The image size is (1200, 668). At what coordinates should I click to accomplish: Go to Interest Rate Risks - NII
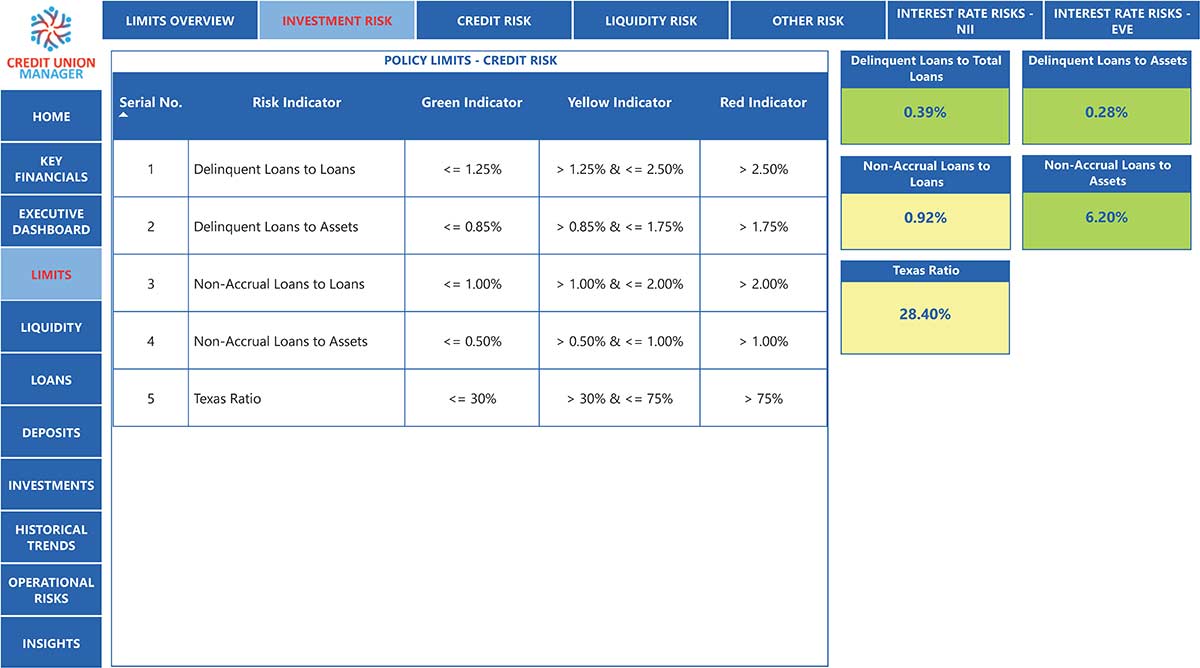[965, 21]
